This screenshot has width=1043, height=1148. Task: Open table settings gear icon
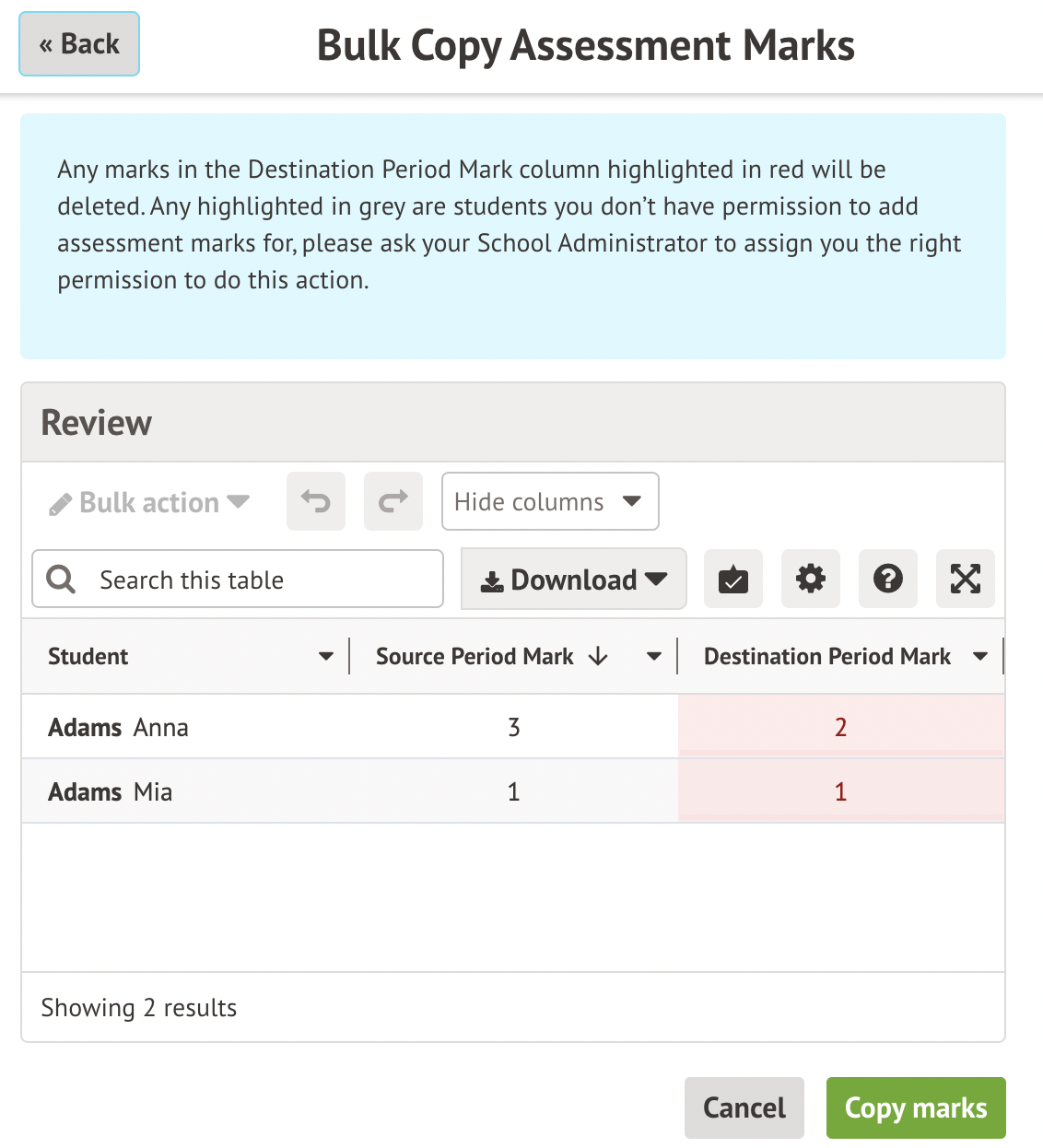[811, 580]
